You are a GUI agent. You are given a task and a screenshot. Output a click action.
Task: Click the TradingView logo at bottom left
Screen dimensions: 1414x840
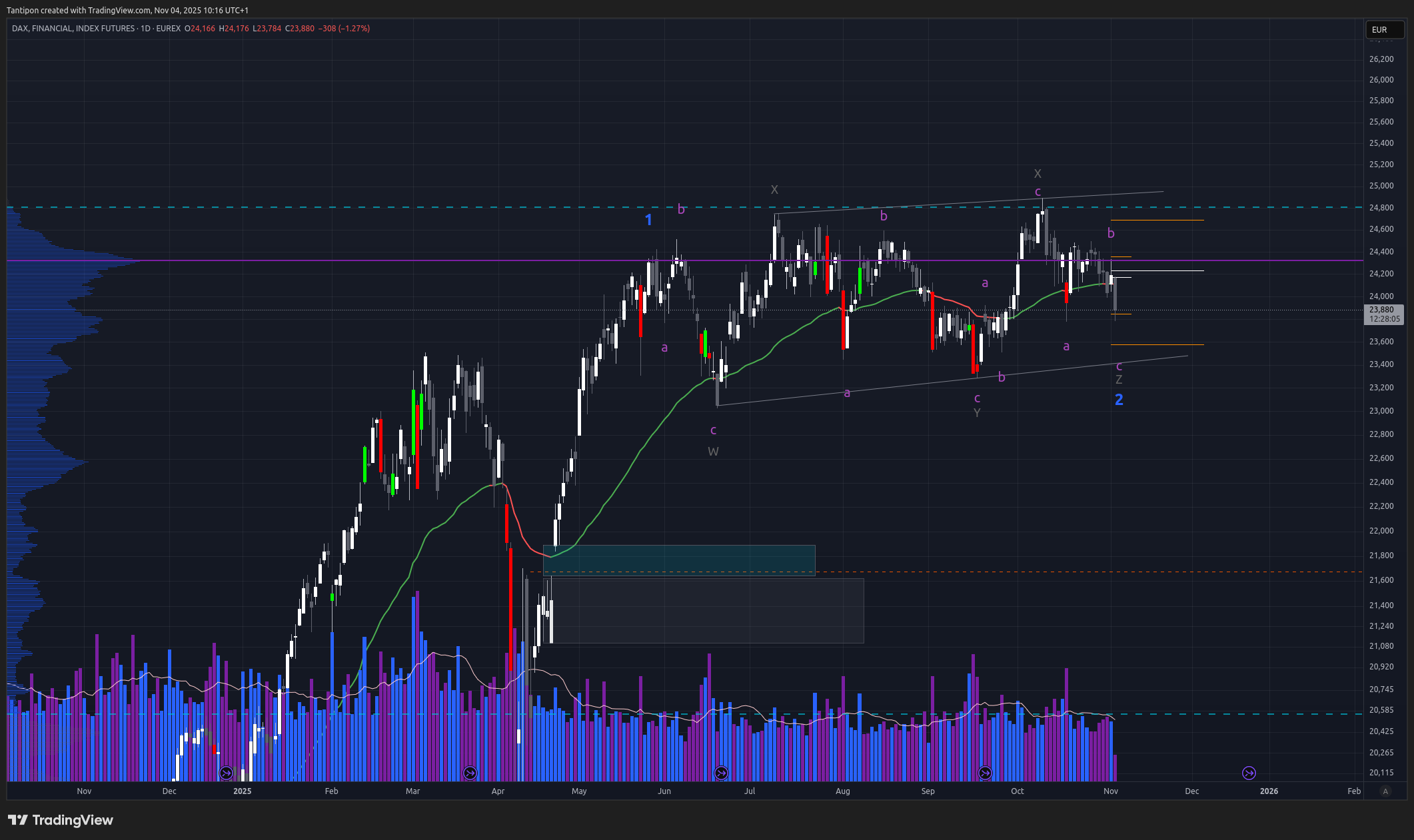pyautogui.click(x=61, y=820)
